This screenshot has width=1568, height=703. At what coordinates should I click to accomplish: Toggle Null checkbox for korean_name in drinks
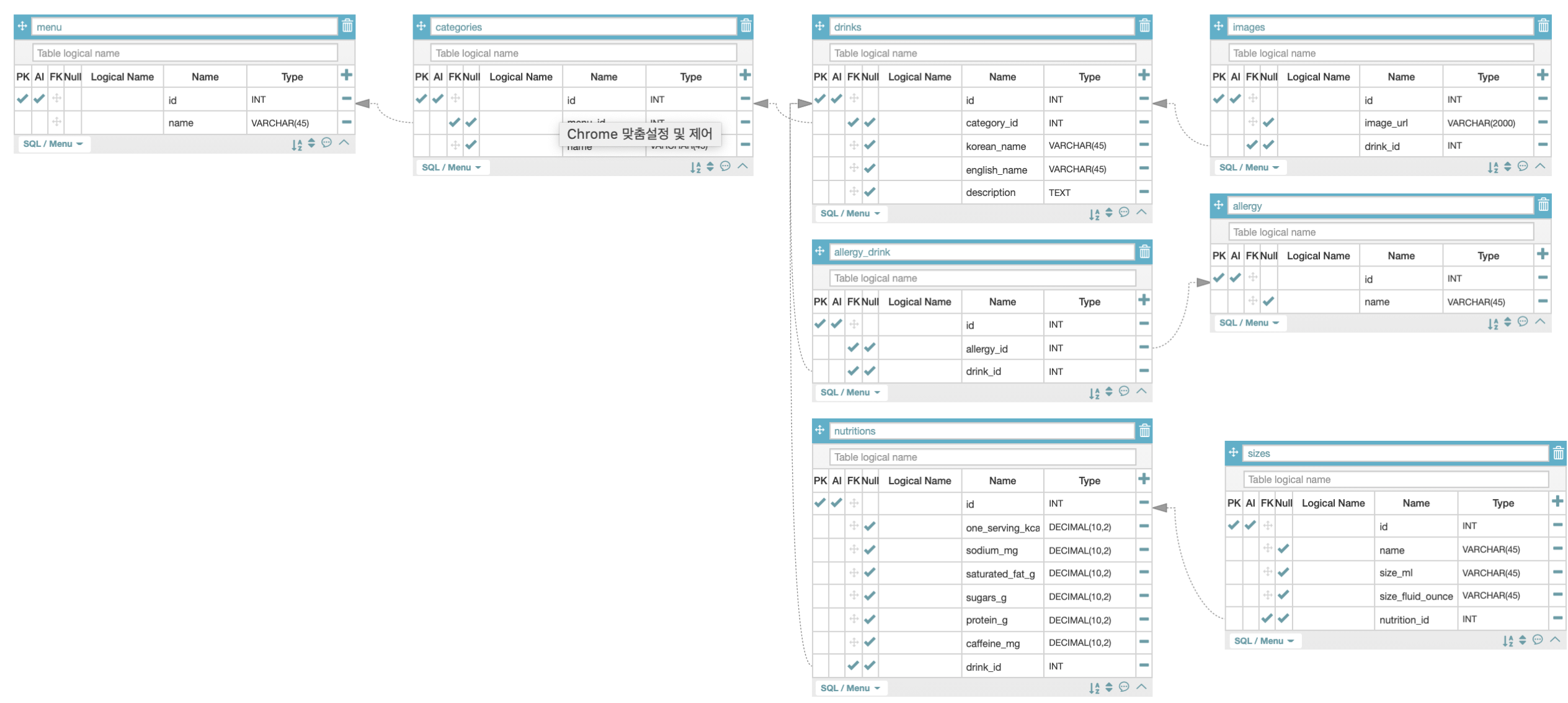(870, 145)
